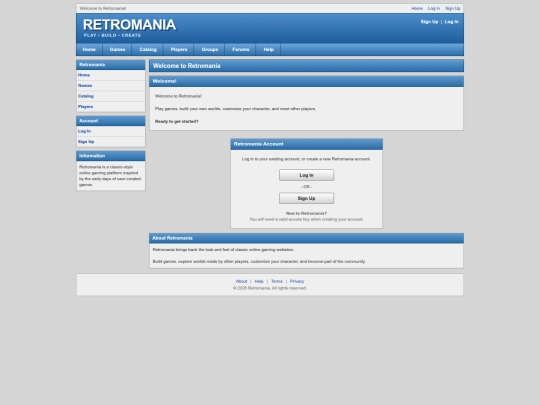Open the Home link in top utility bar
540x405 pixels.
[417, 8]
